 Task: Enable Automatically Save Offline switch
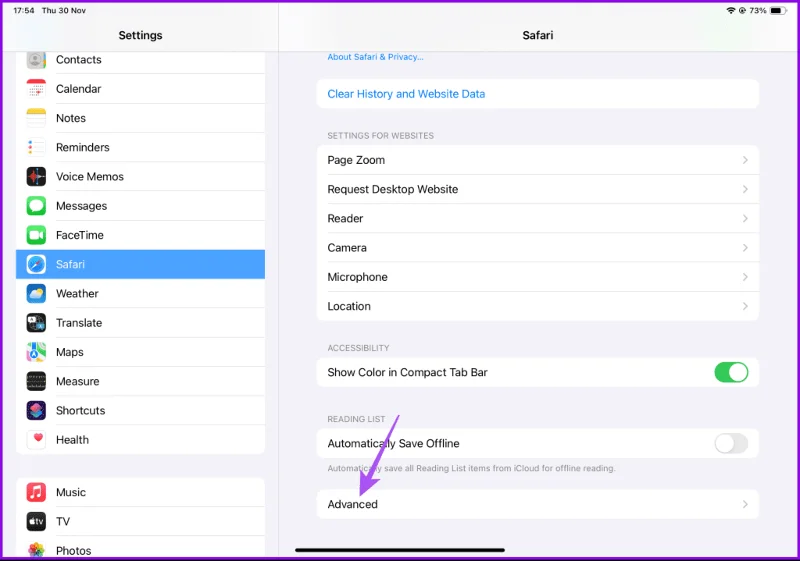(x=731, y=443)
